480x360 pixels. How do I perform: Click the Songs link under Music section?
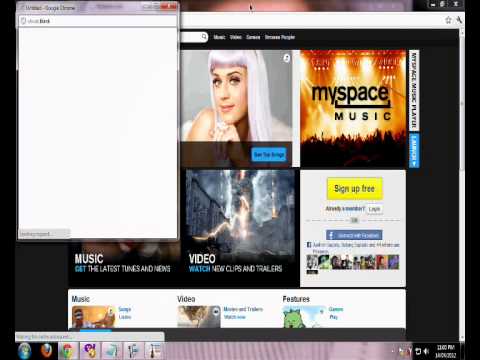[125, 309]
